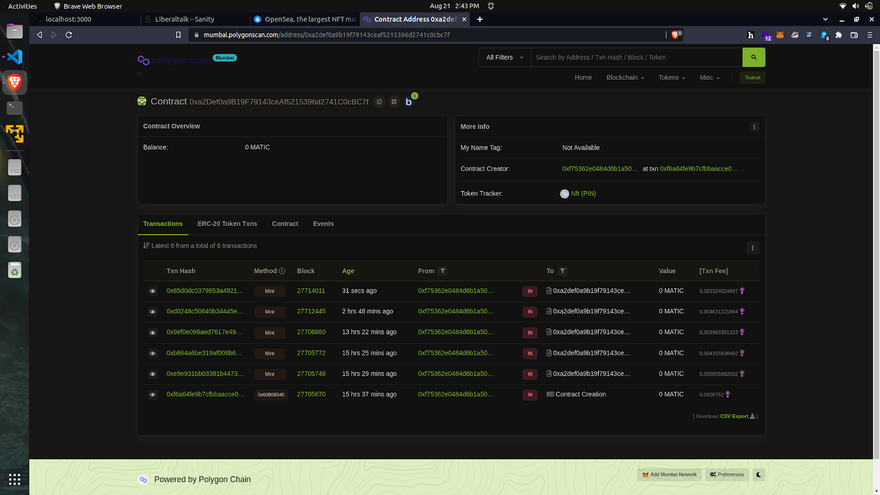Preview details of the 27714011 block transaction
The image size is (880, 495).
point(153,291)
